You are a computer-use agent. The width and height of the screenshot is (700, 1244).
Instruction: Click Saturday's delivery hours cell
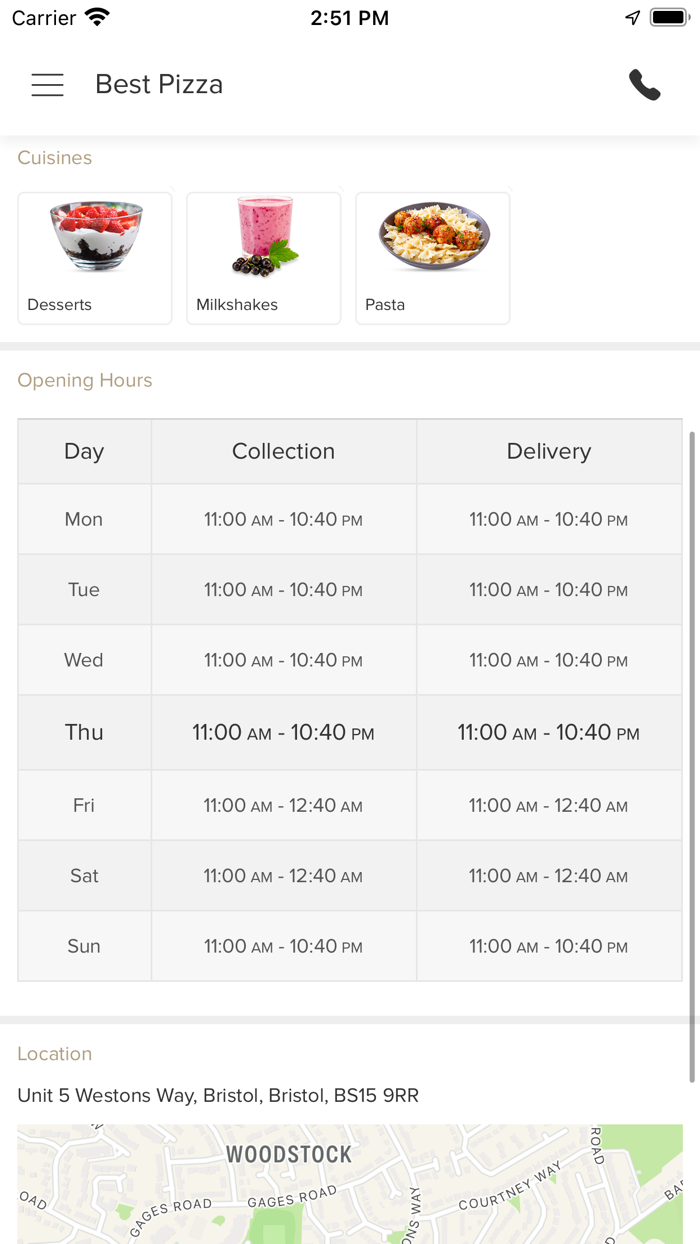pyautogui.click(x=549, y=876)
